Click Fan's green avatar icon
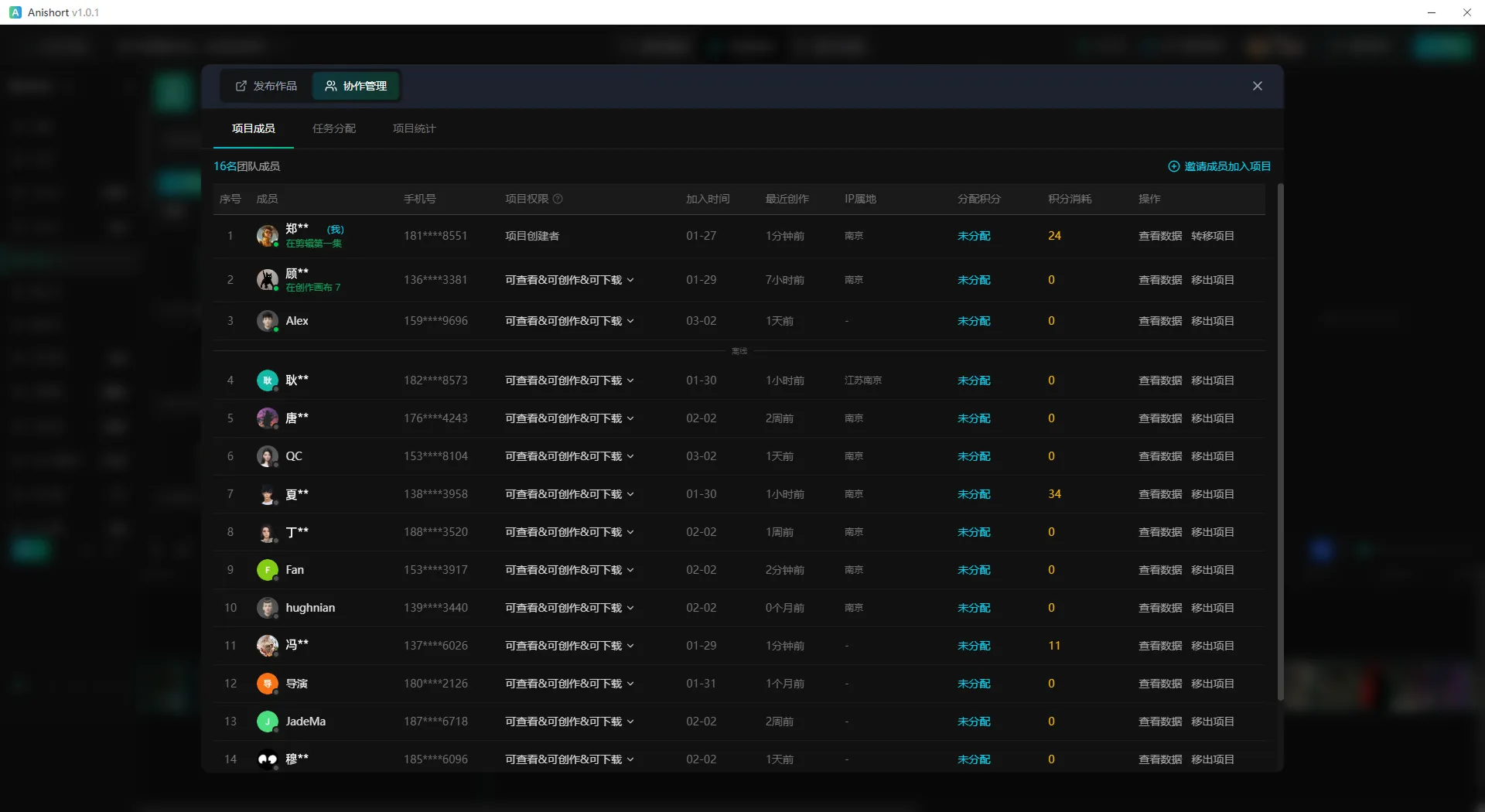This screenshot has height=812, width=1485. click(268, 570)
